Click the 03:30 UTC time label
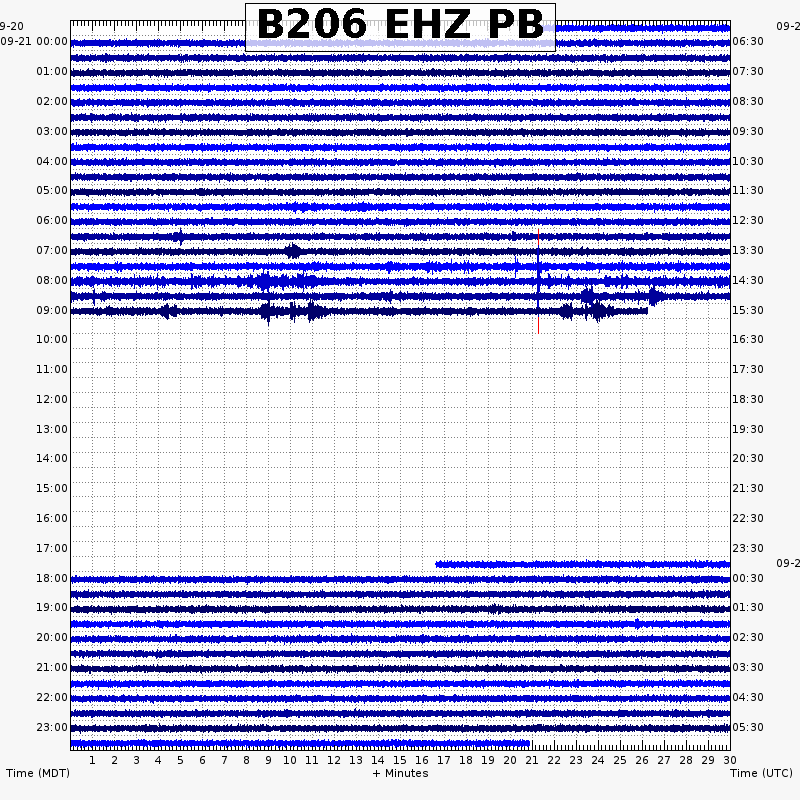800x800 pixels. (x=748, y=667)
